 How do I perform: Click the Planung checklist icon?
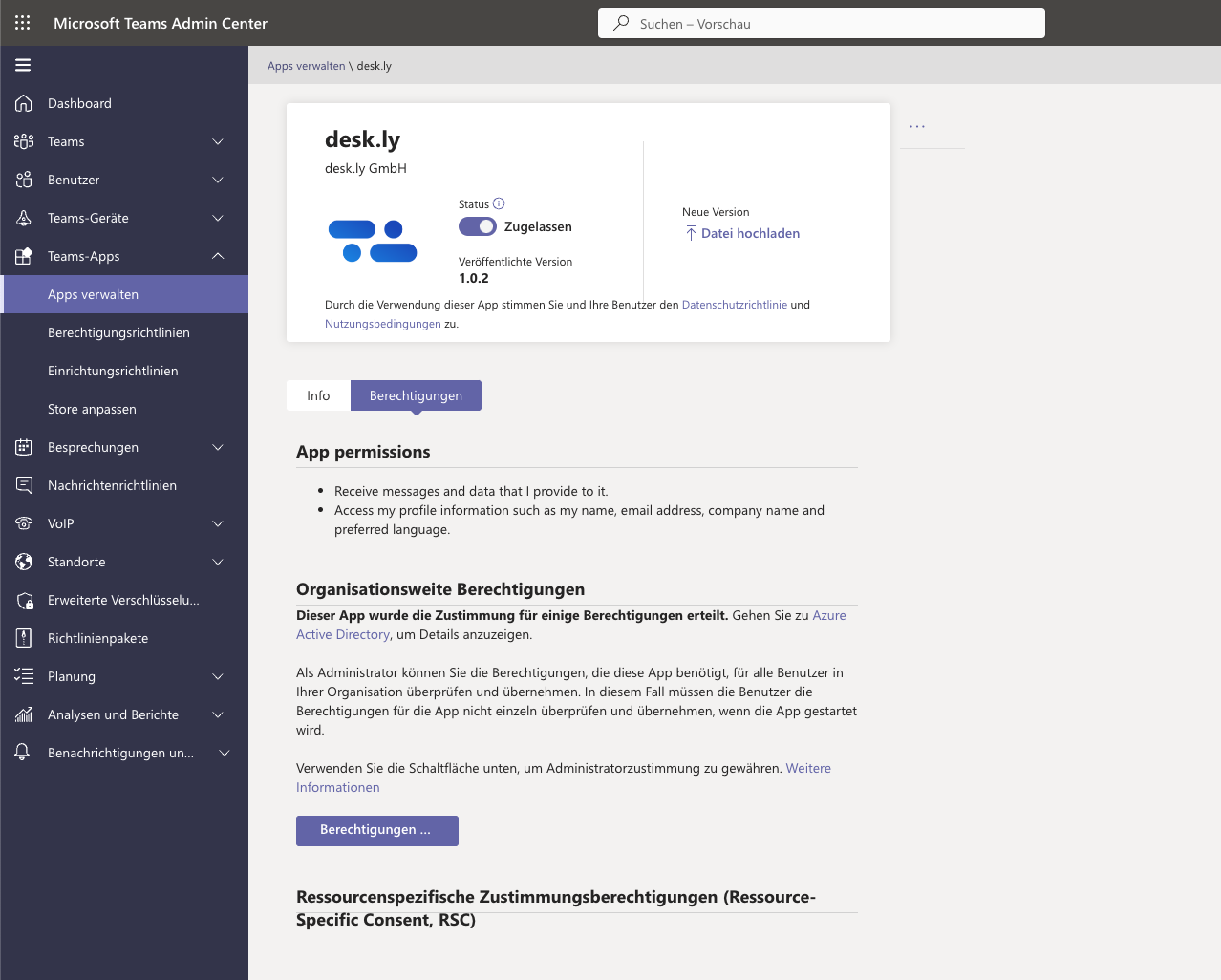coord(24,676)
